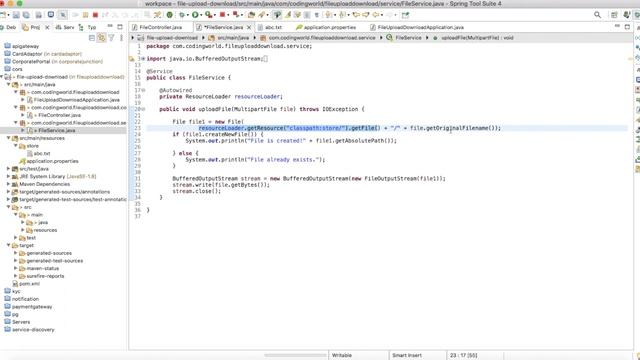Expand the src/test/java folder
This screenshot has height=360, width=640.
pos(9,169)
